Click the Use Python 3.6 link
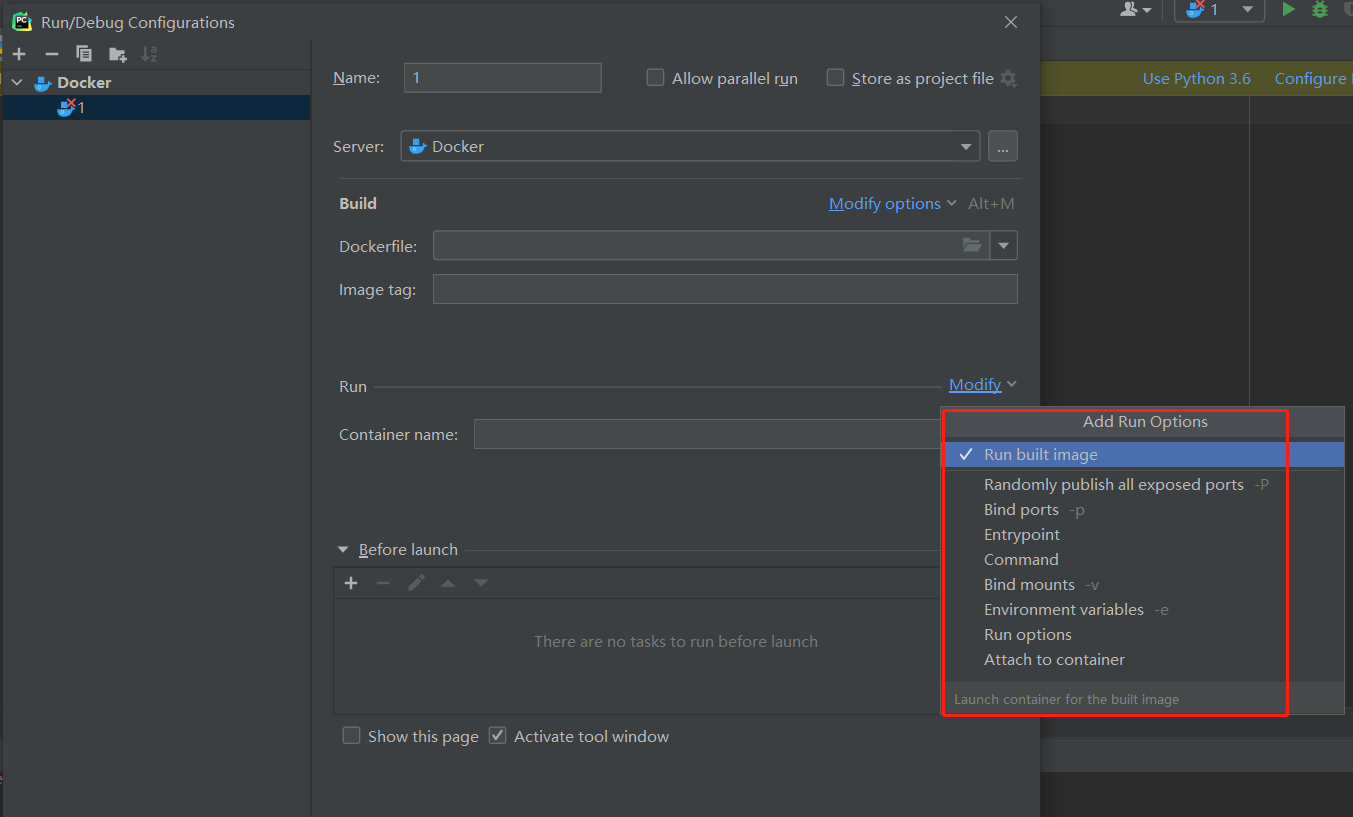Viewport: 1353px width, 817px height. pyautogui.click(x=1196, y=78)
